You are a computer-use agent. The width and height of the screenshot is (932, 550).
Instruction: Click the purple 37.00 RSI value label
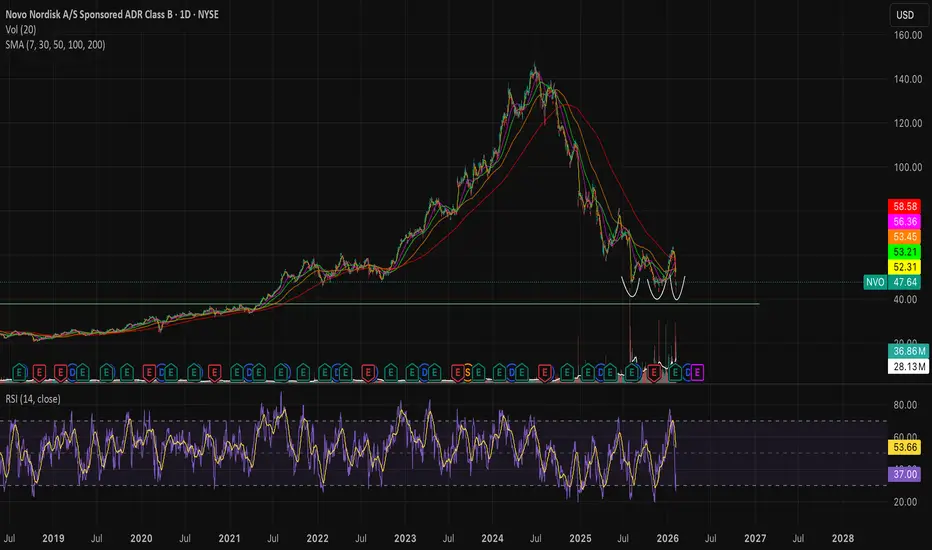[x=905, y=474]
